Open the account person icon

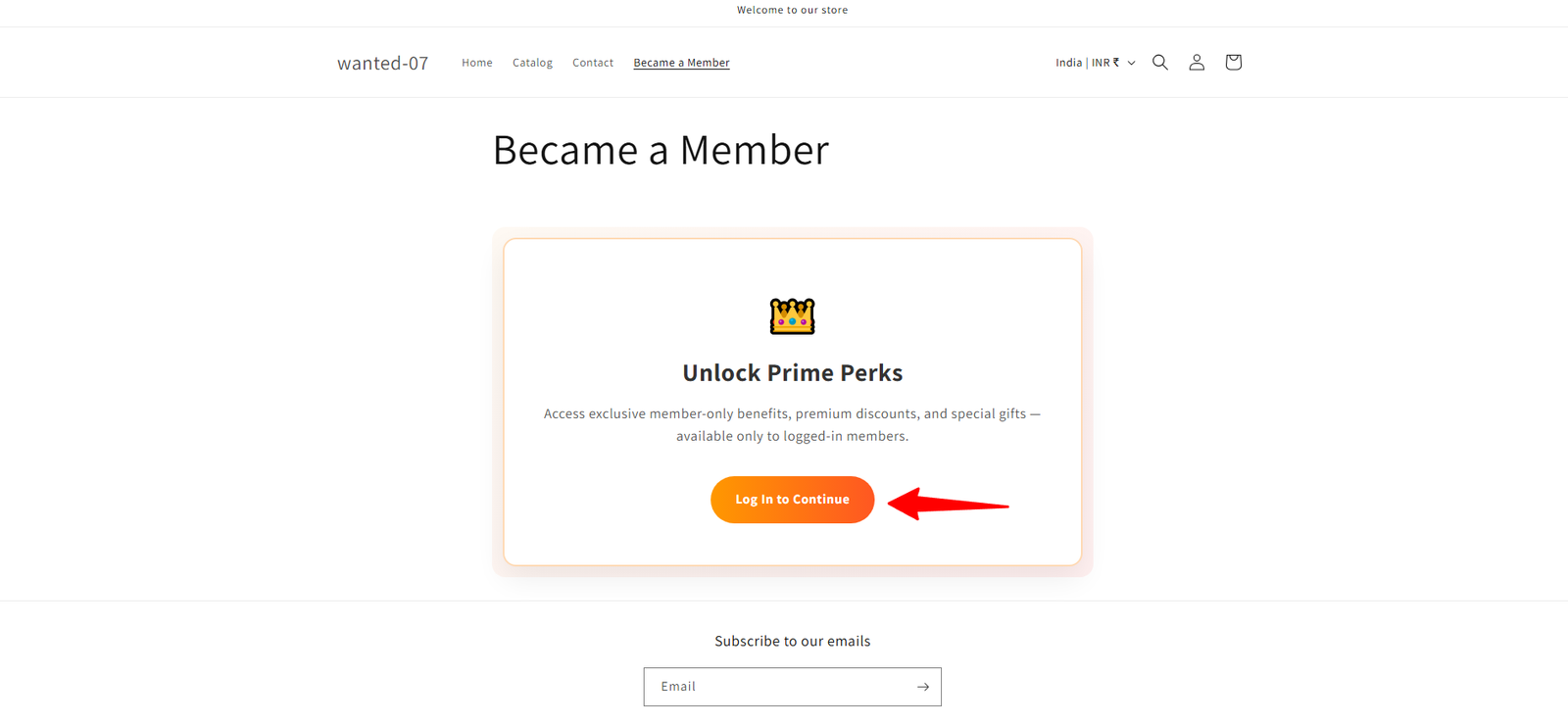1196,62
